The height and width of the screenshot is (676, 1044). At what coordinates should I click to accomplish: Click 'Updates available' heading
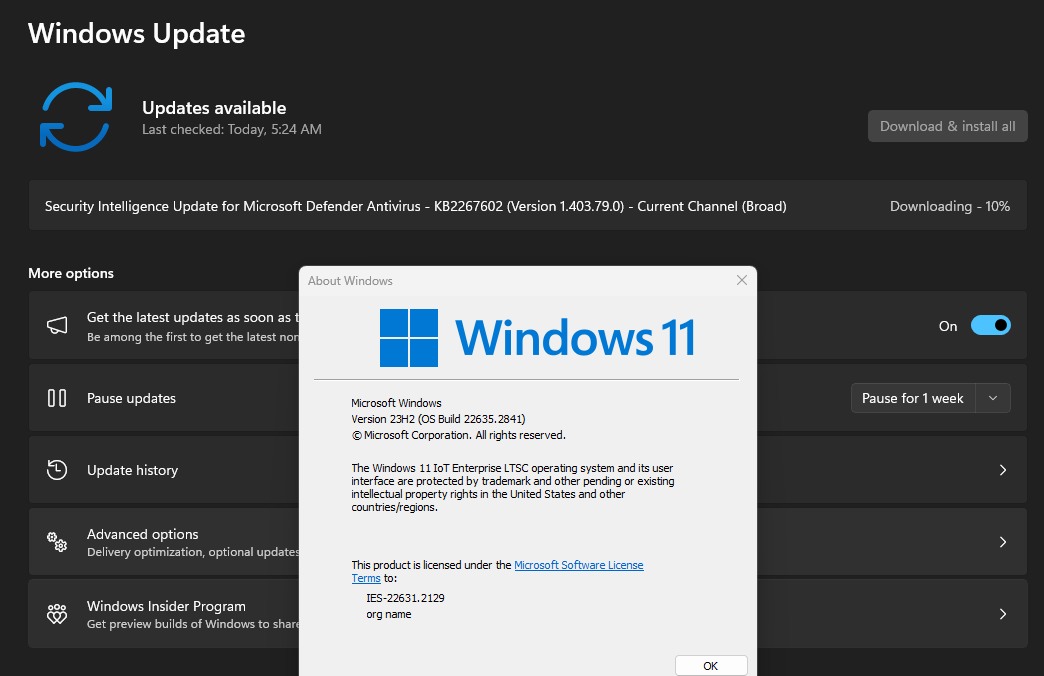pos(214,108)
